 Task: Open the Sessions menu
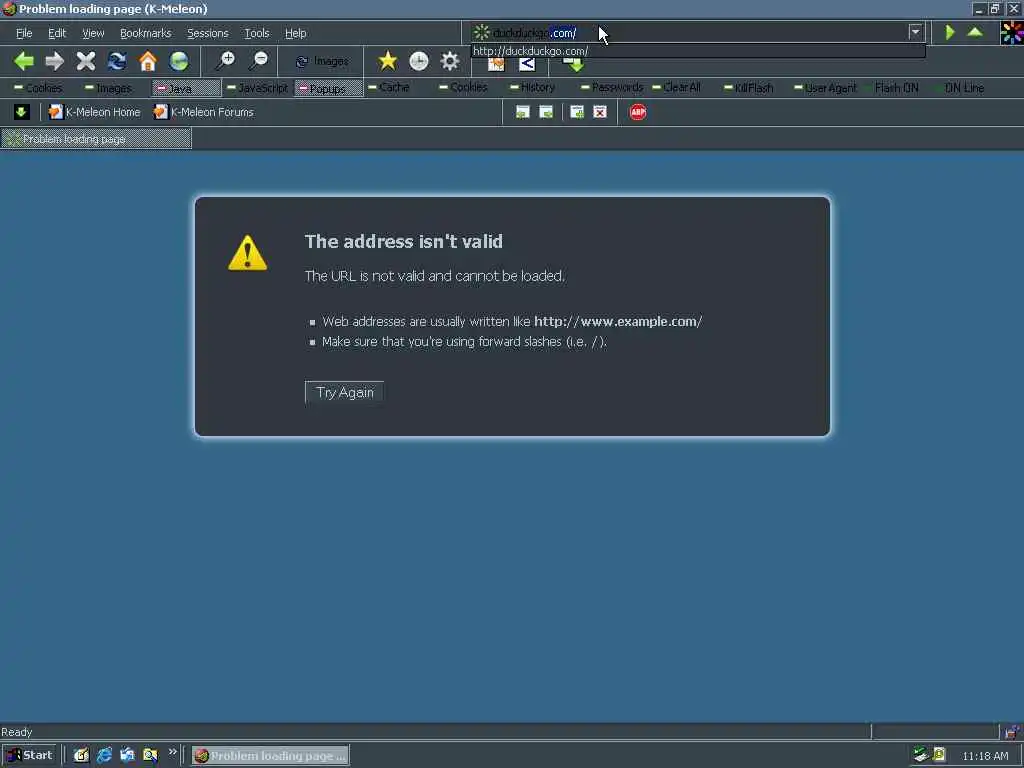coord(208,33)
